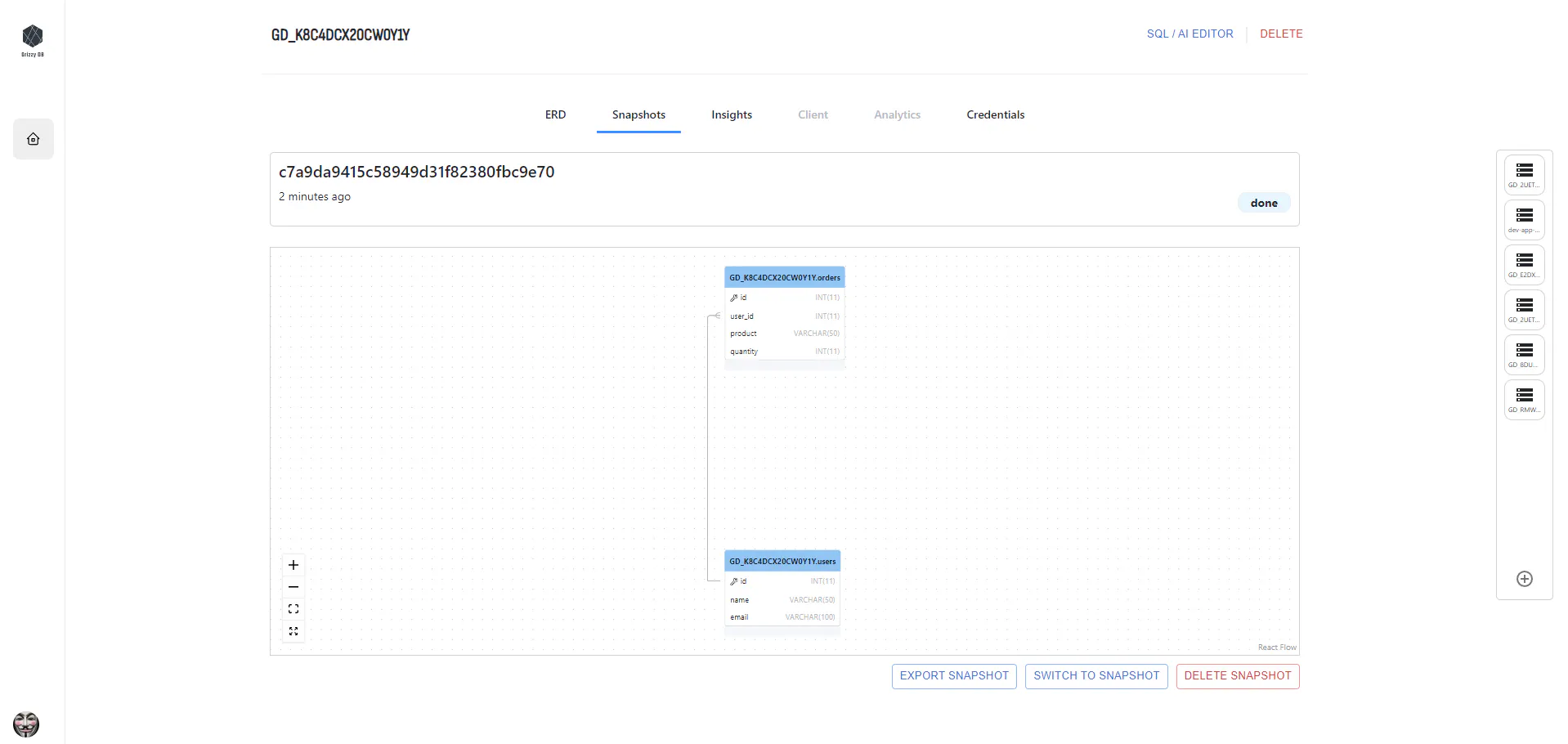The width and height of the screenshot is (1568, 744).
Task: Go to the home dashboard icon
Action: tap(34, 139)
